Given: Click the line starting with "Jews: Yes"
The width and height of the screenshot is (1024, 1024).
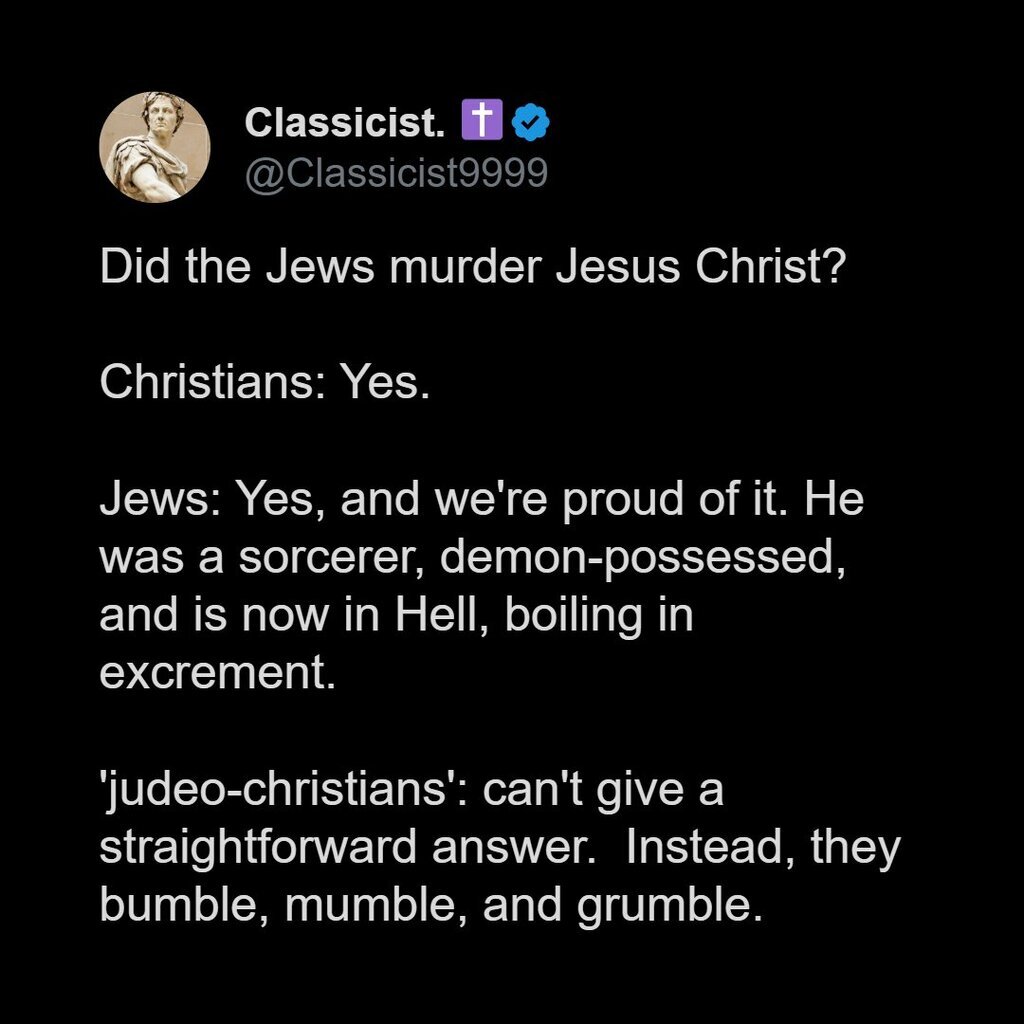Looking at the screenshot, I should pos(481,499).
